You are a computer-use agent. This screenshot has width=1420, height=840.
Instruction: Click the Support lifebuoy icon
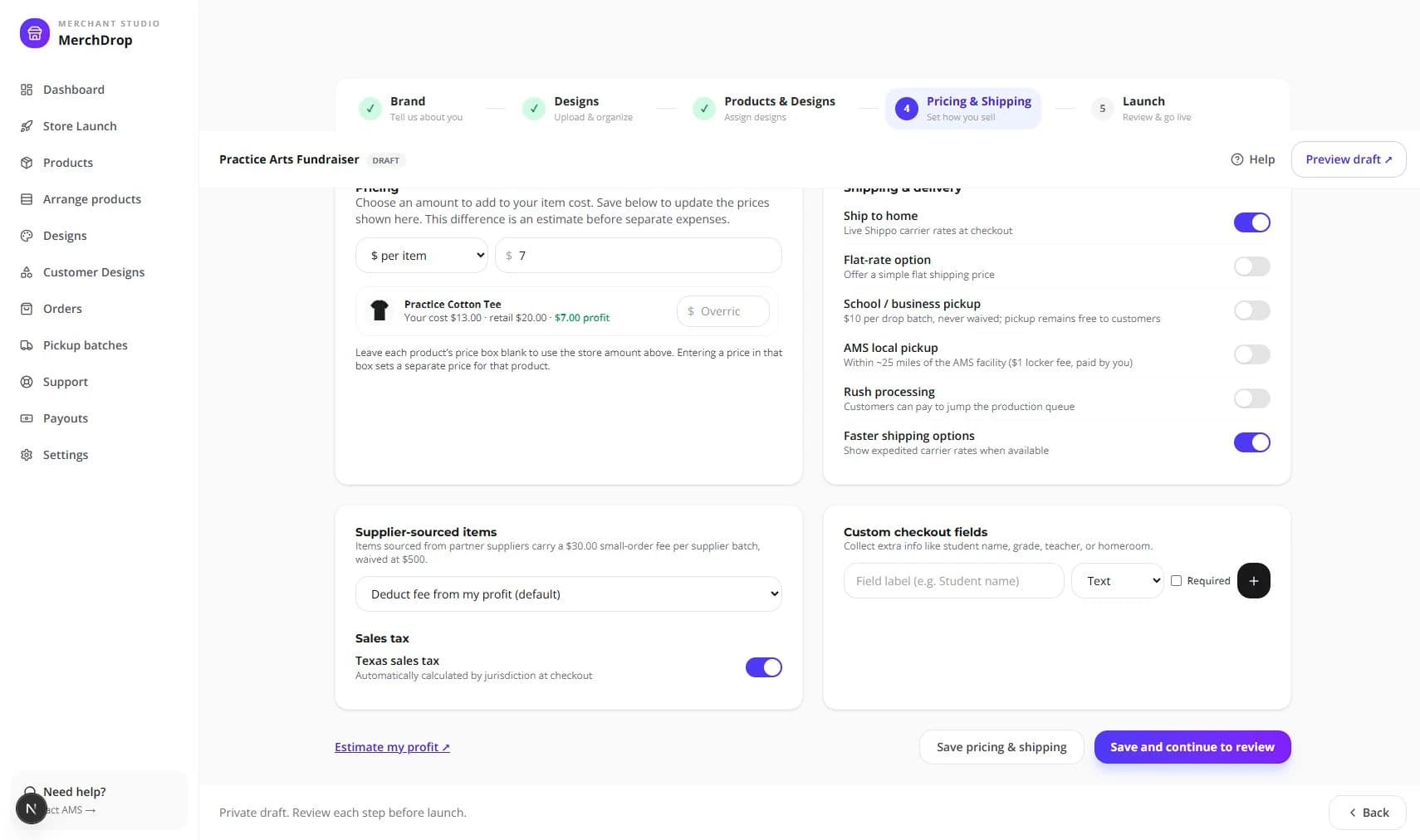click(27, 382)
